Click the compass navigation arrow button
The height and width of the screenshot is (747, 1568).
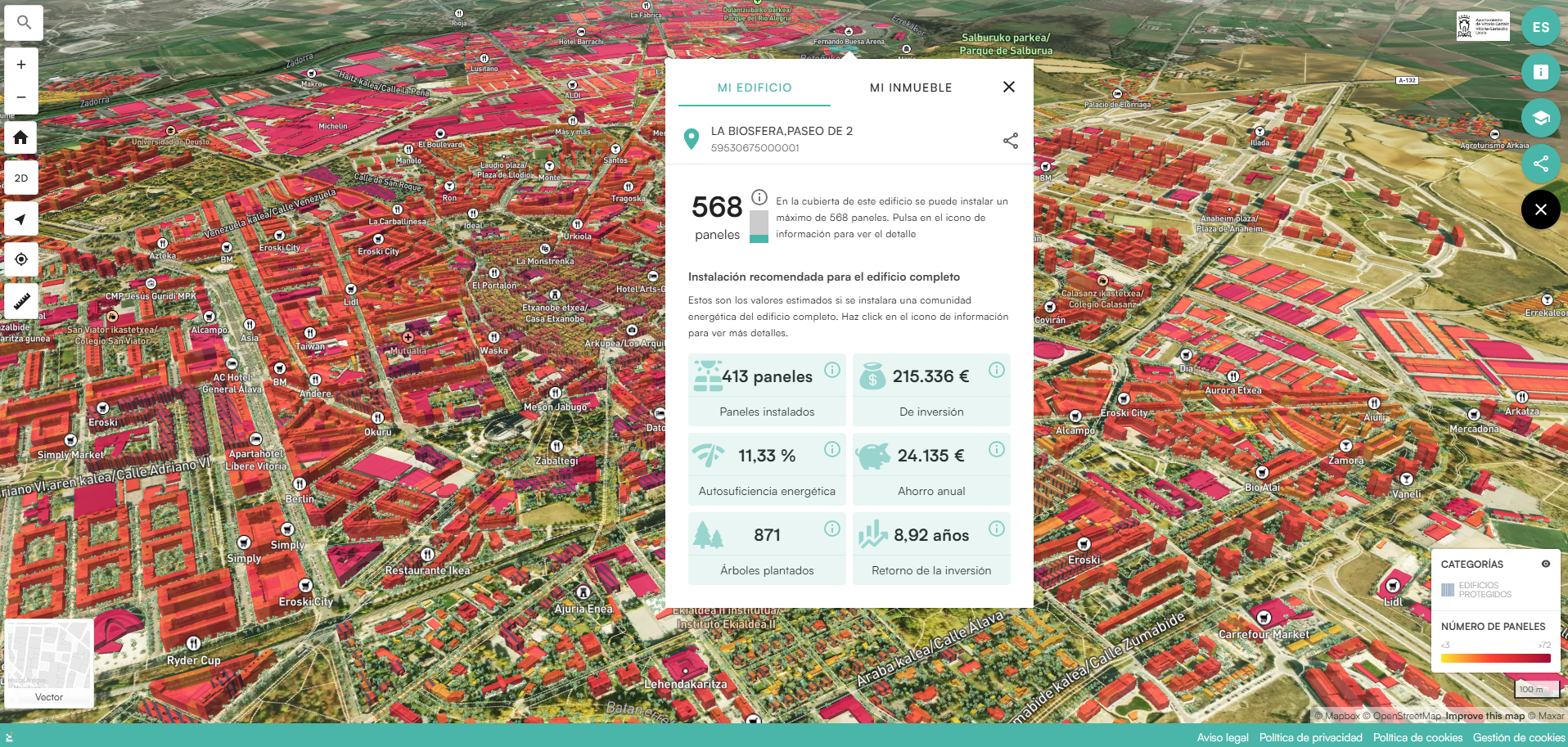pyautogui.click(x=21, y=219)
